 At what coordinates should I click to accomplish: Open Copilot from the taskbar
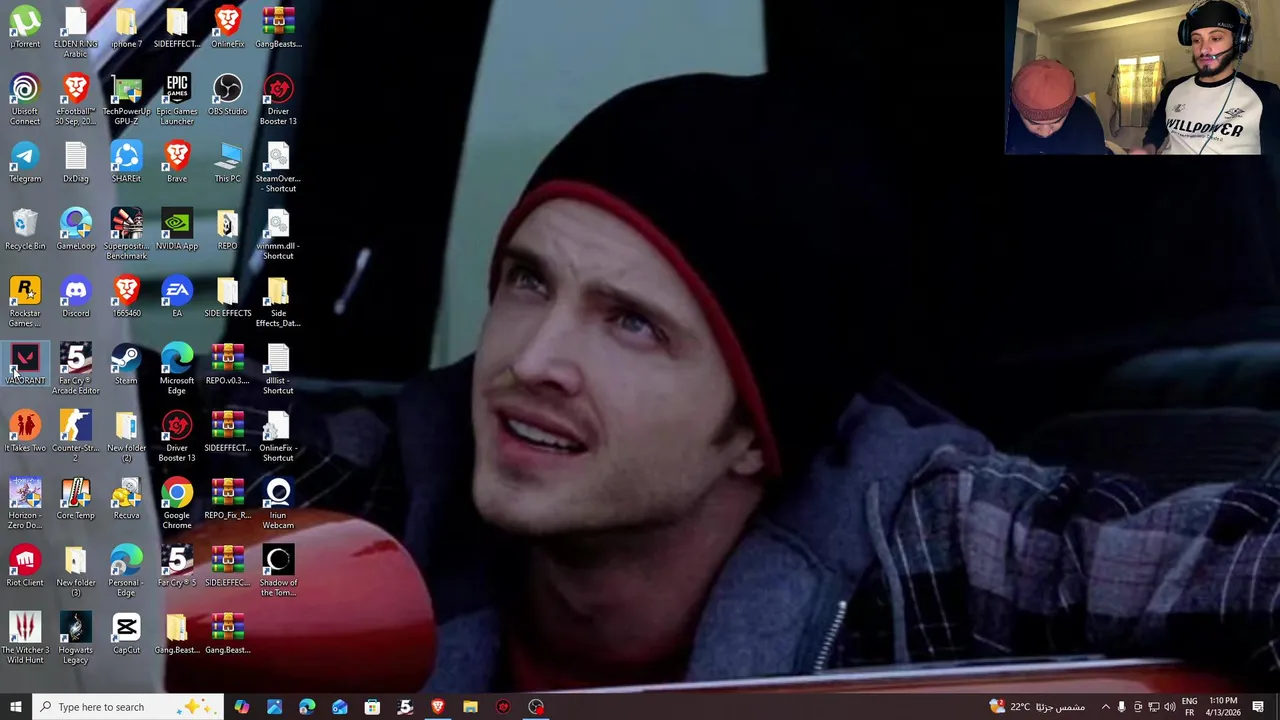(242, 707)
